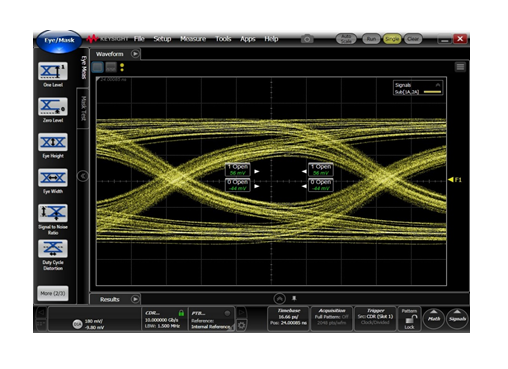508x369 pixels.
Task: Click the channel 1A round indicator icon
Action: coord(77,324)
